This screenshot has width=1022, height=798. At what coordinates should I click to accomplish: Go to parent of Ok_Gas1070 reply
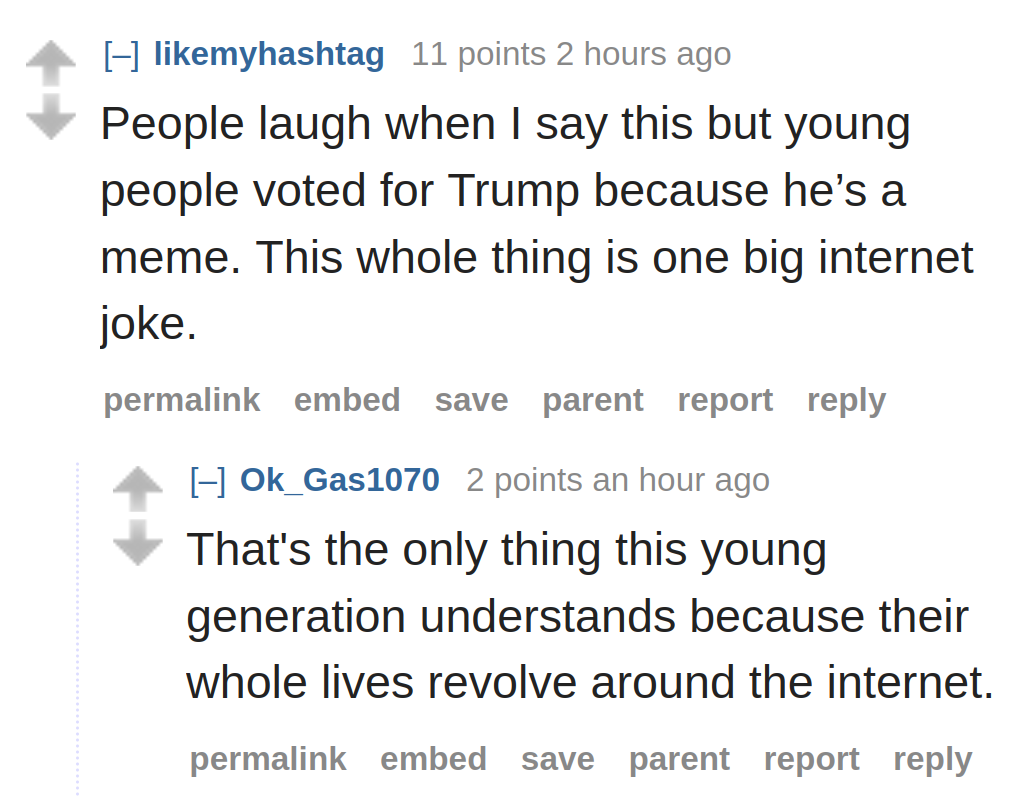(x=679, y=759)
